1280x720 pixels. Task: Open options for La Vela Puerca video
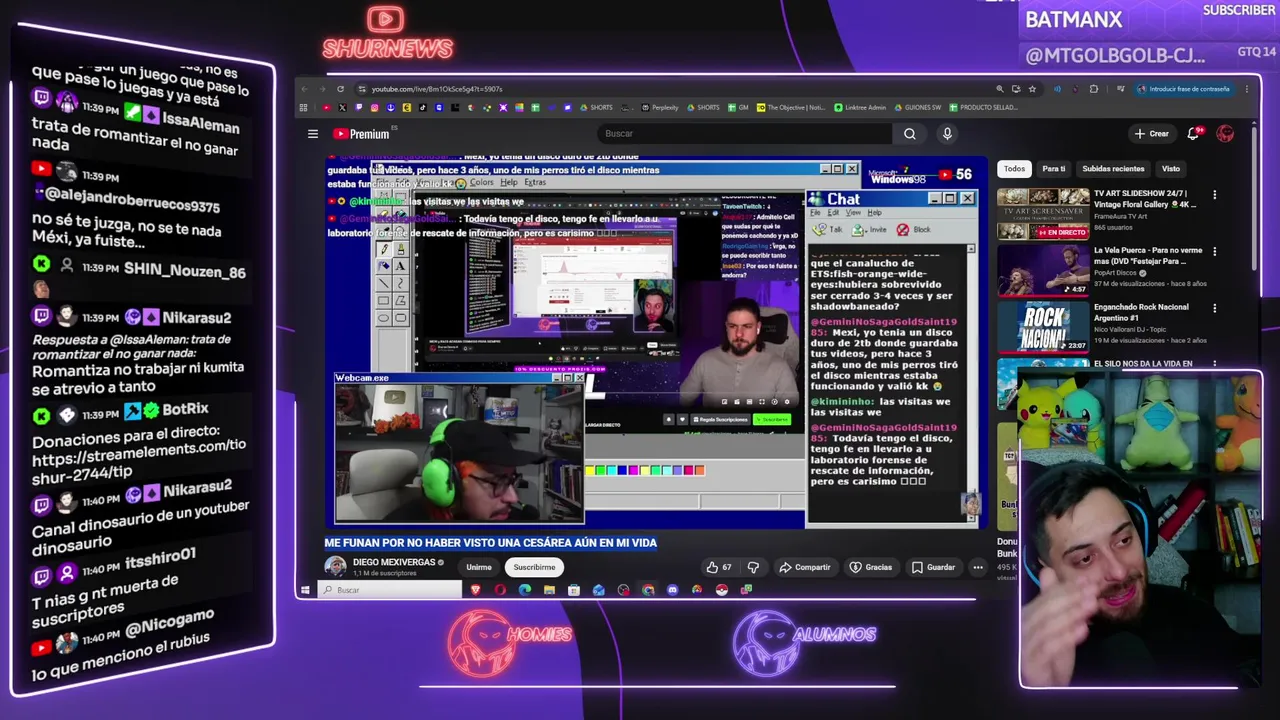(1214, 252)
